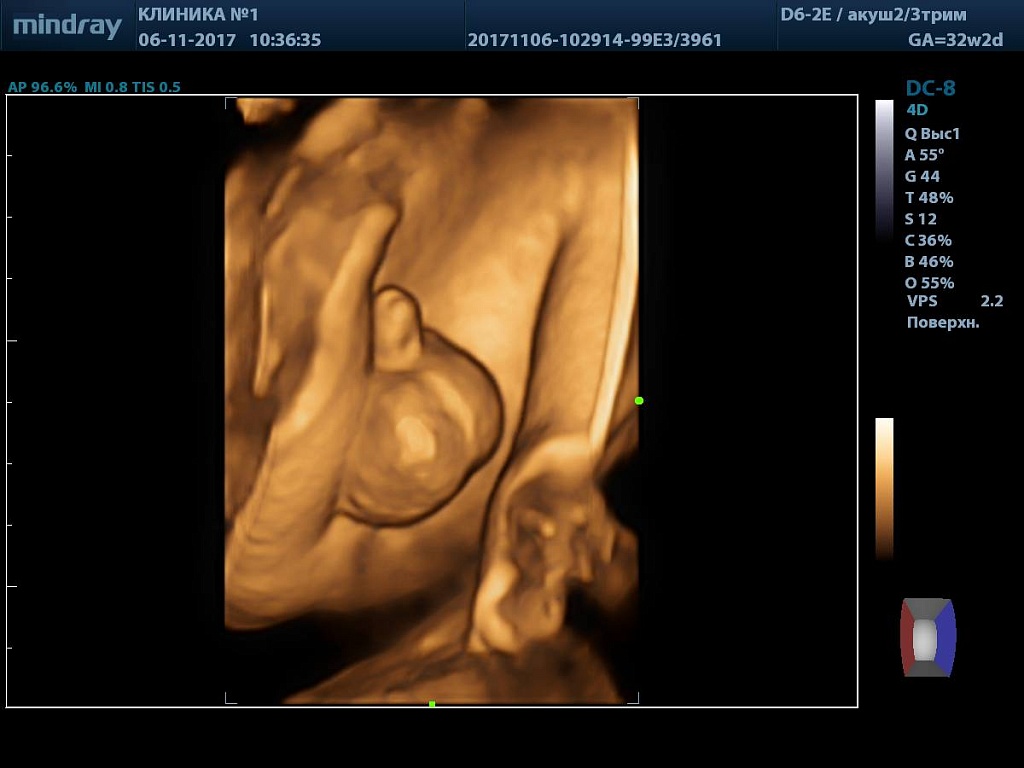Click the mindray logo
Viewport: 1024px width, 768px height.
(x=67, y=26)
